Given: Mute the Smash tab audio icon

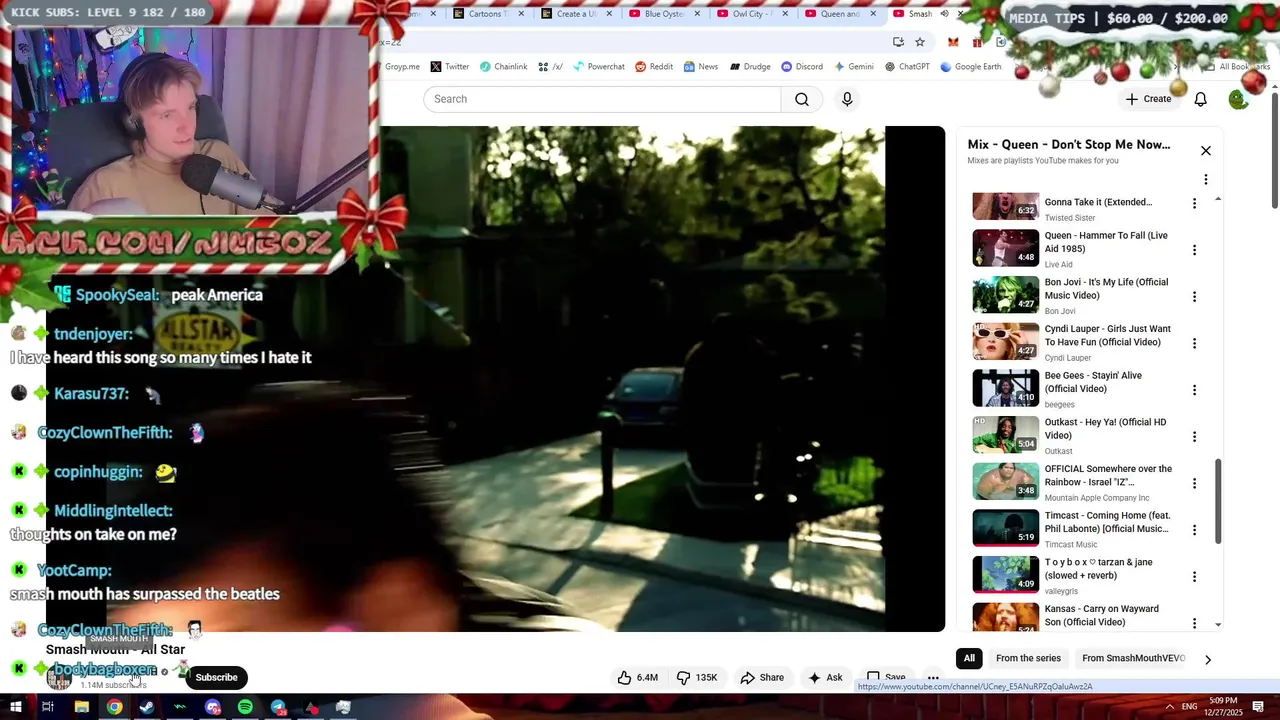Looking at the screenshot, I should click(x=944, y=14).
